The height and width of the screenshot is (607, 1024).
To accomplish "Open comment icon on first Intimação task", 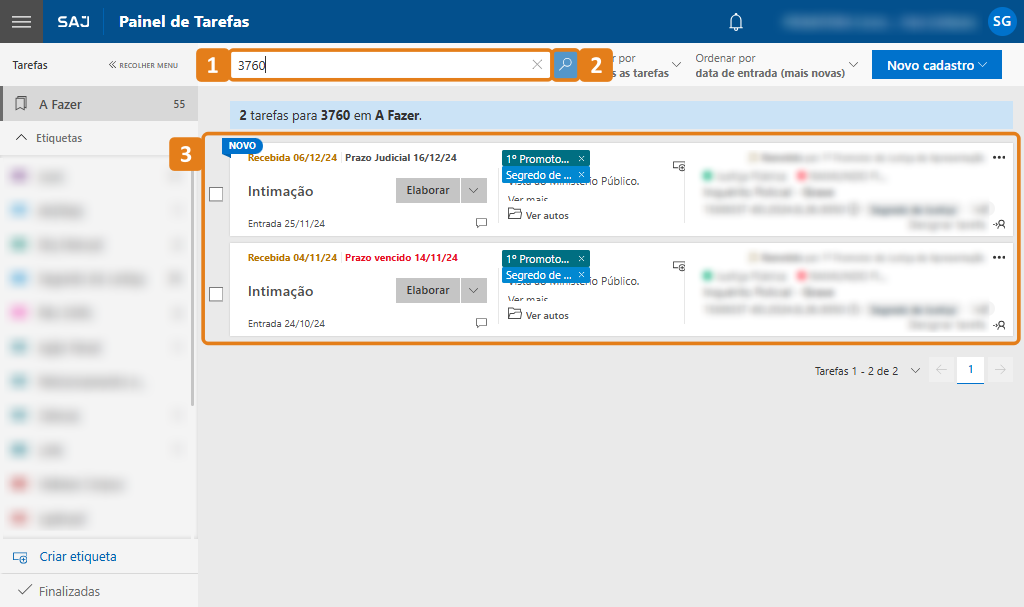I will [481, 223].
